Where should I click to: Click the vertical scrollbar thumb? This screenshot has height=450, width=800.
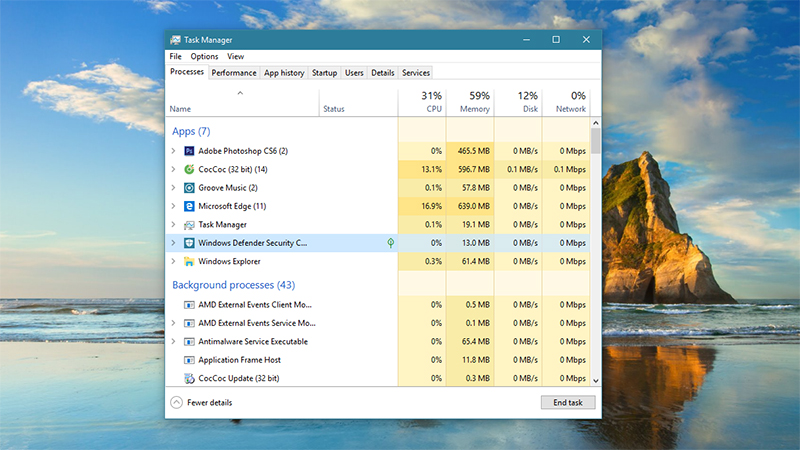tap(595, 141)
